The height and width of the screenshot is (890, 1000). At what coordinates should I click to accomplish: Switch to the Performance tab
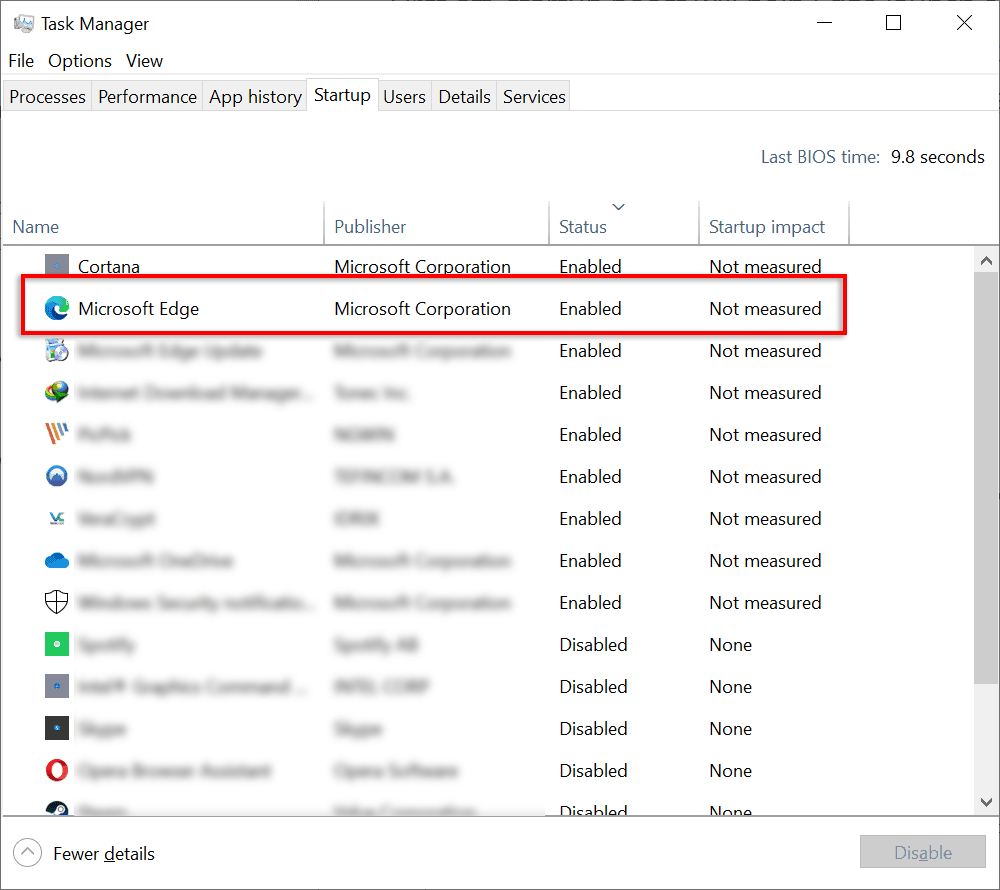pyautogui.click(x=147, y=96)
